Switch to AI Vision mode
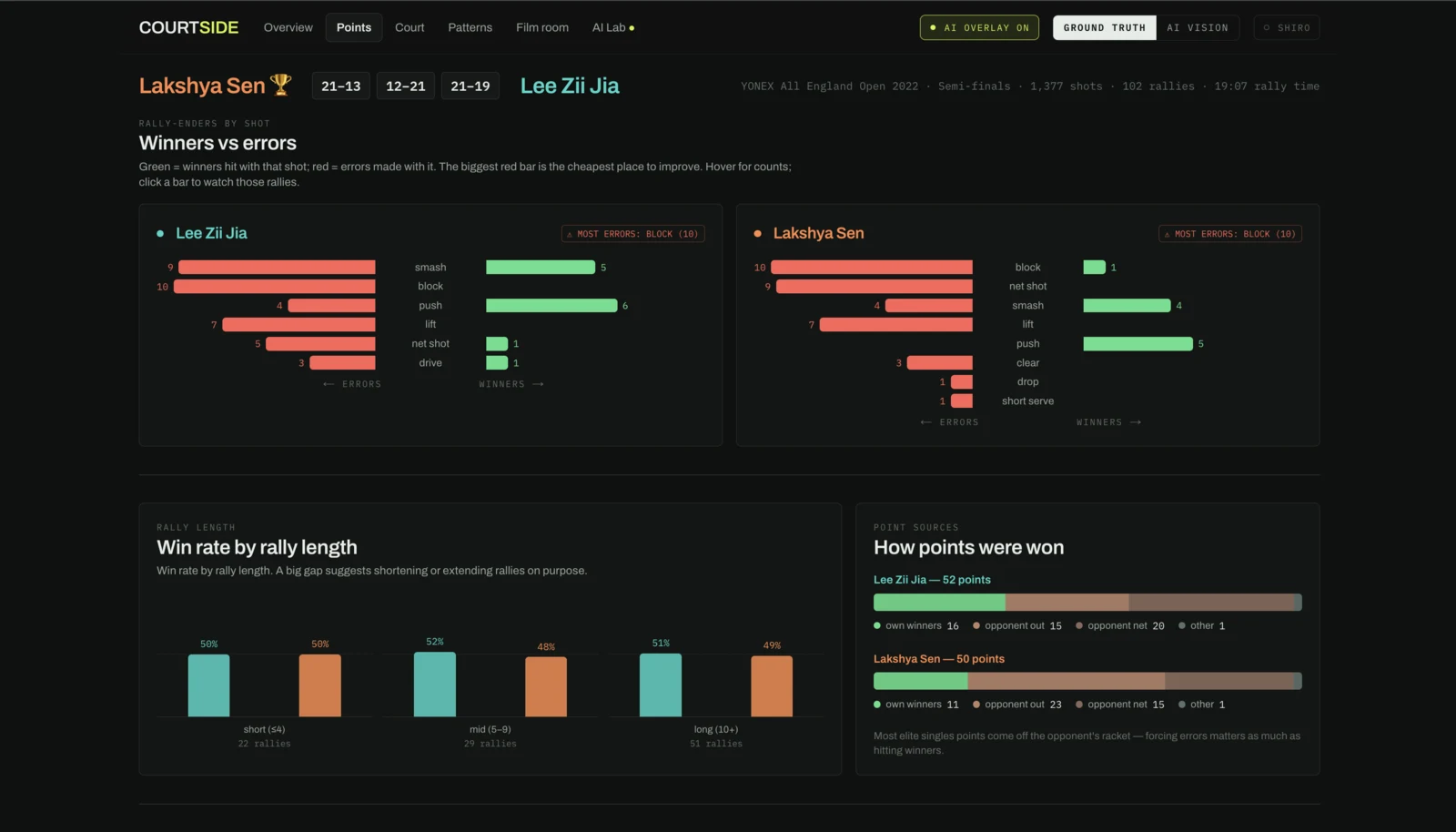Image resolution: width=1456 pixels, height=832 pixels. point(1198,27)
